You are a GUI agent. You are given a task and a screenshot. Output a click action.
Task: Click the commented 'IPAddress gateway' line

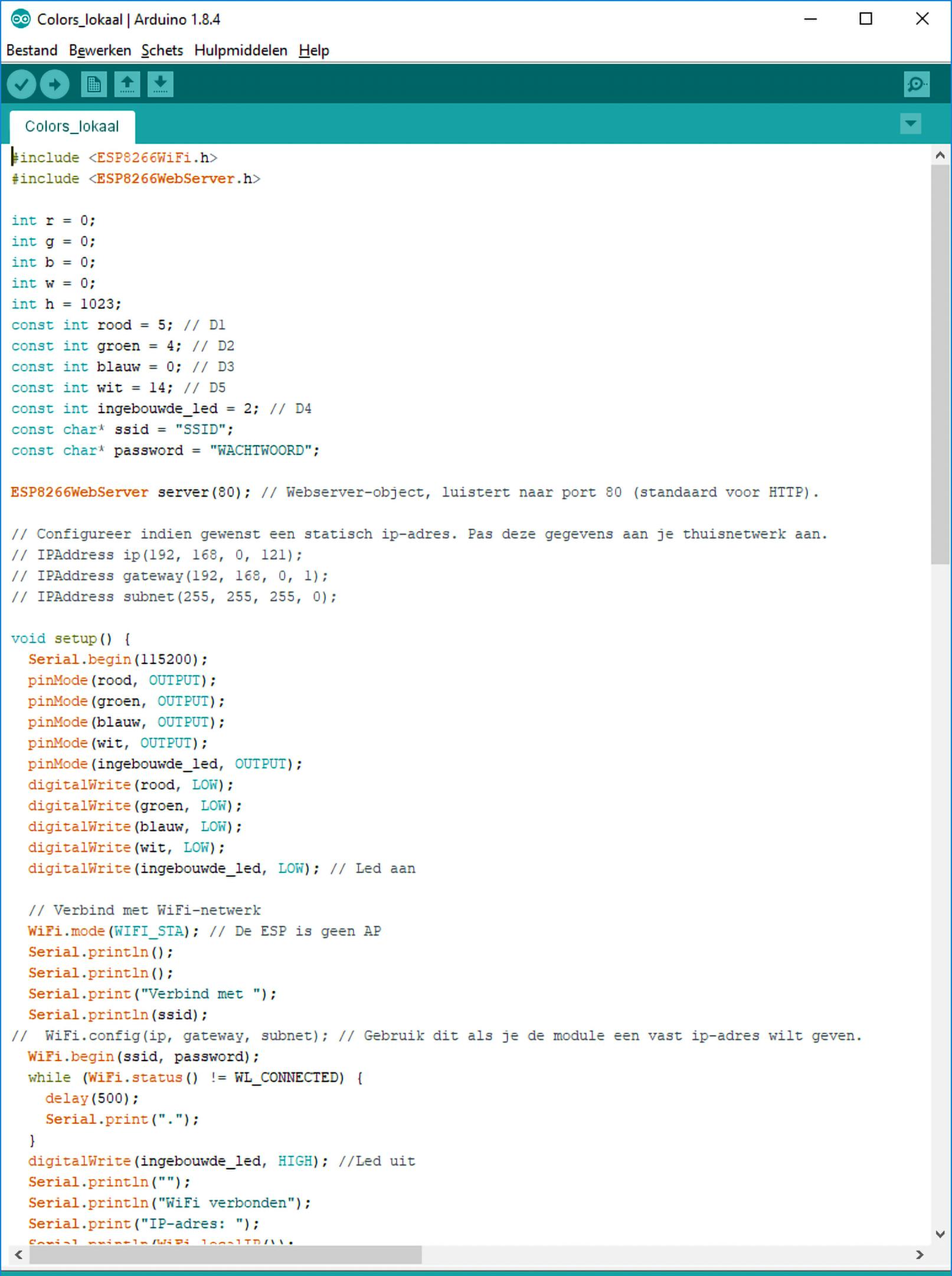169,576
